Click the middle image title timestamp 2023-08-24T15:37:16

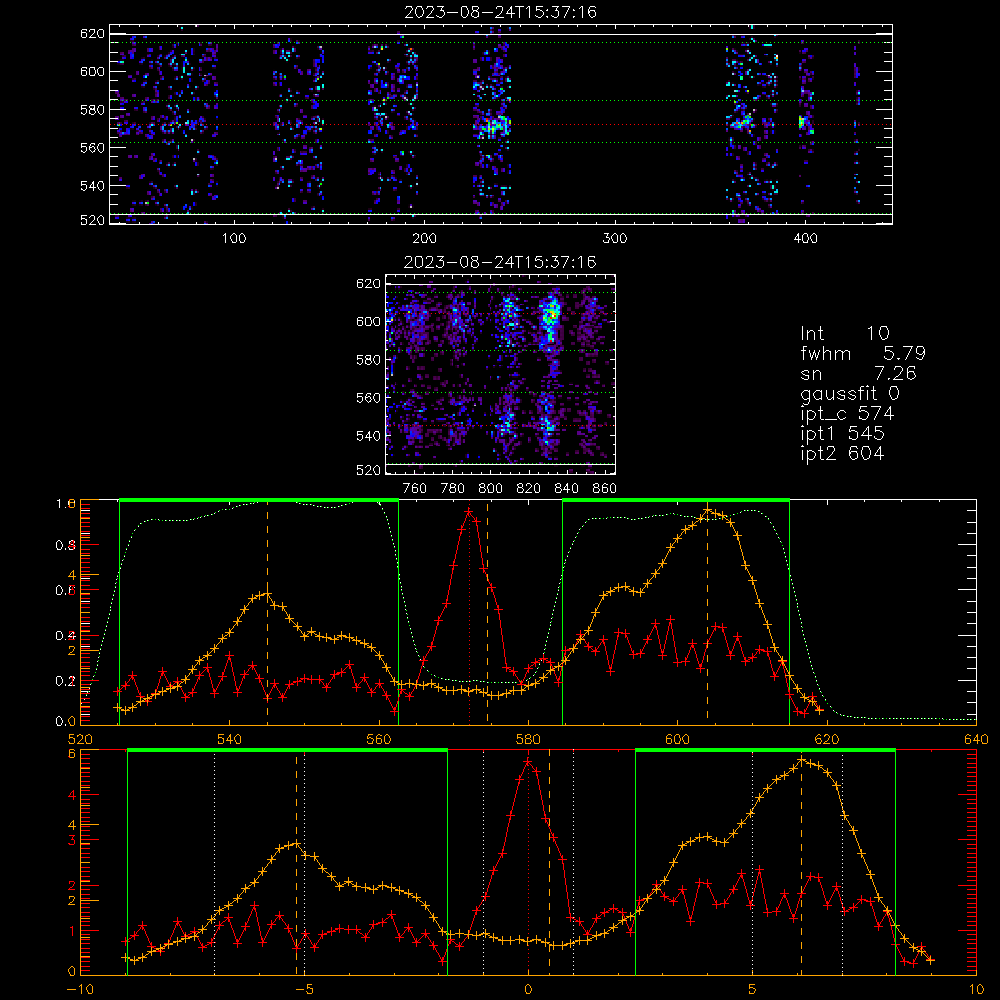click(x=500, y=262)
